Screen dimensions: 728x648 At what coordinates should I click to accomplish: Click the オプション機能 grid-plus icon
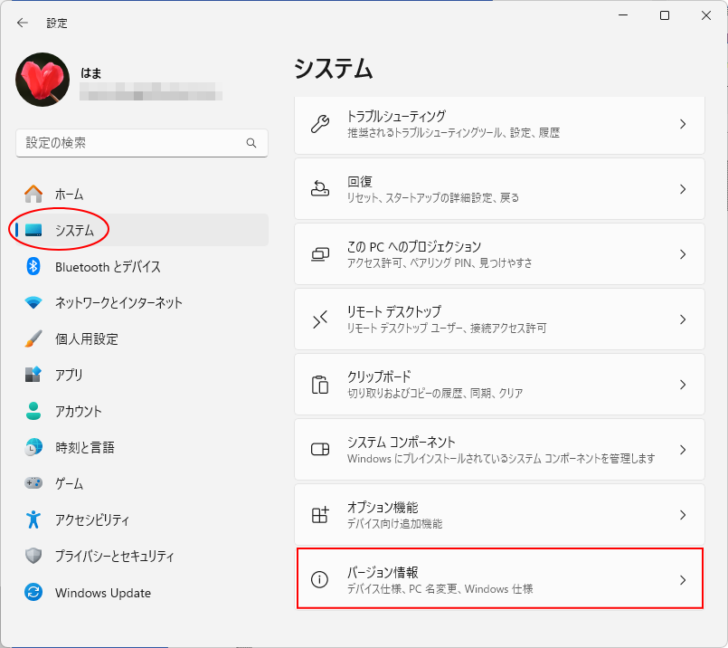point(320,514)
